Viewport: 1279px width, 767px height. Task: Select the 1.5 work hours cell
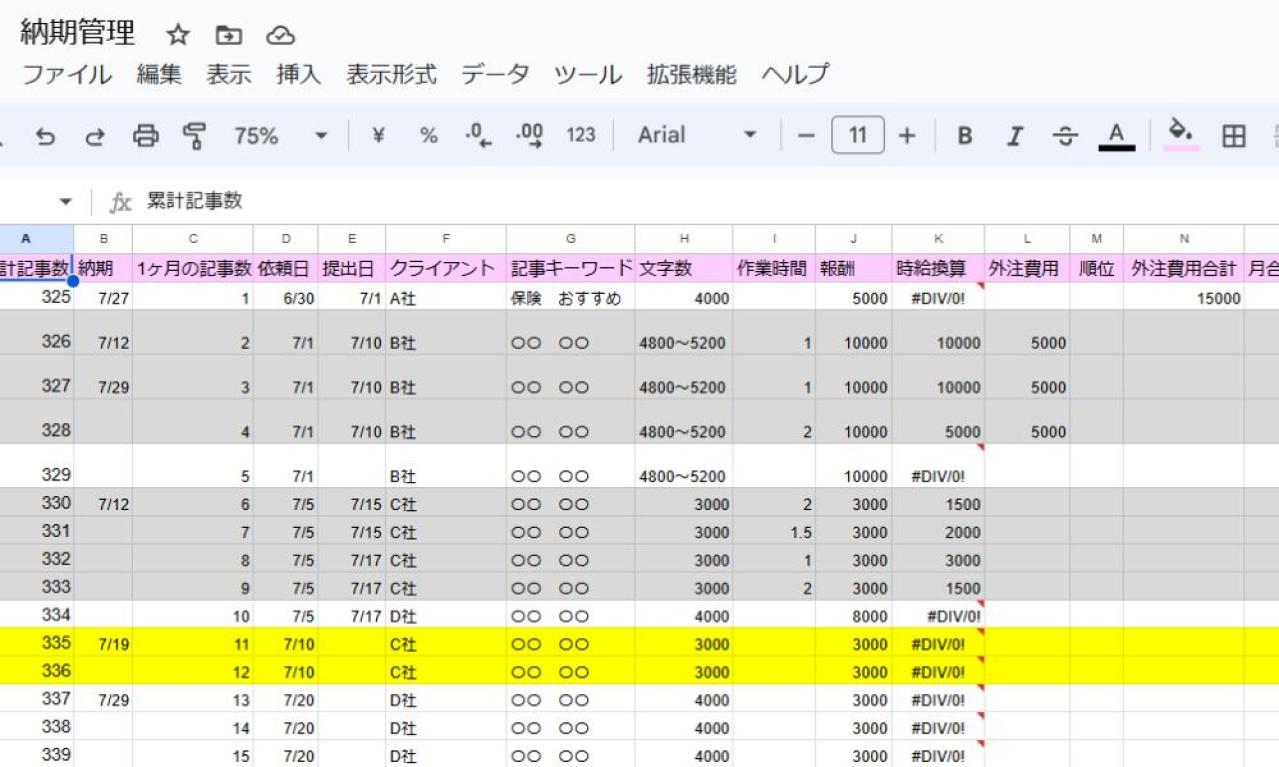tap(774, 533)
